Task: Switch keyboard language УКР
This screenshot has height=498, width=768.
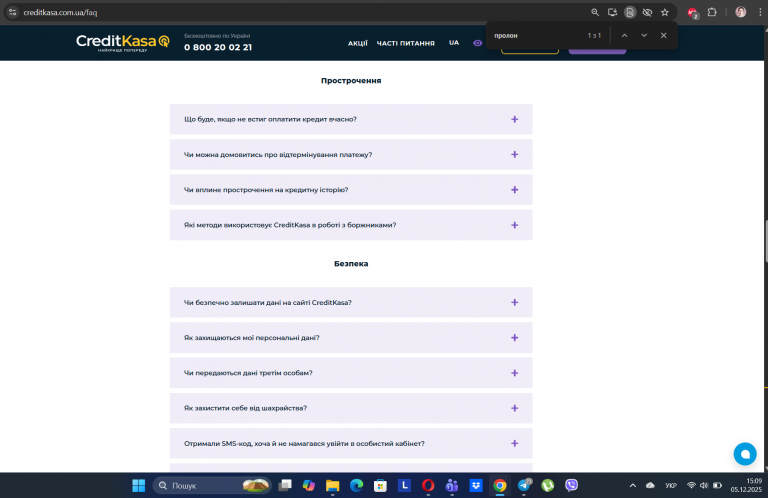Action: tap(671, 485)
